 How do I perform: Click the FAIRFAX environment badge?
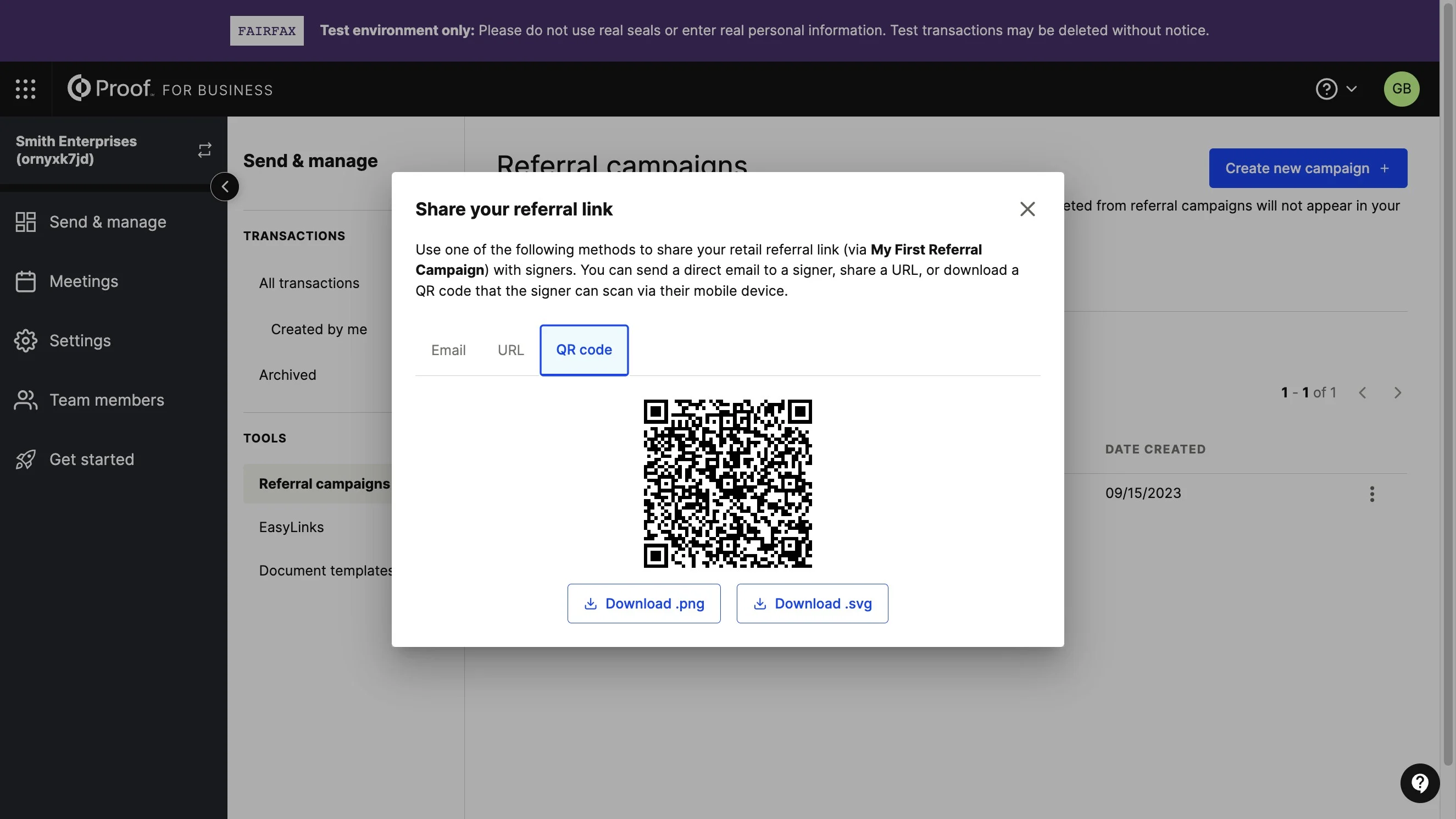point(266,31)
